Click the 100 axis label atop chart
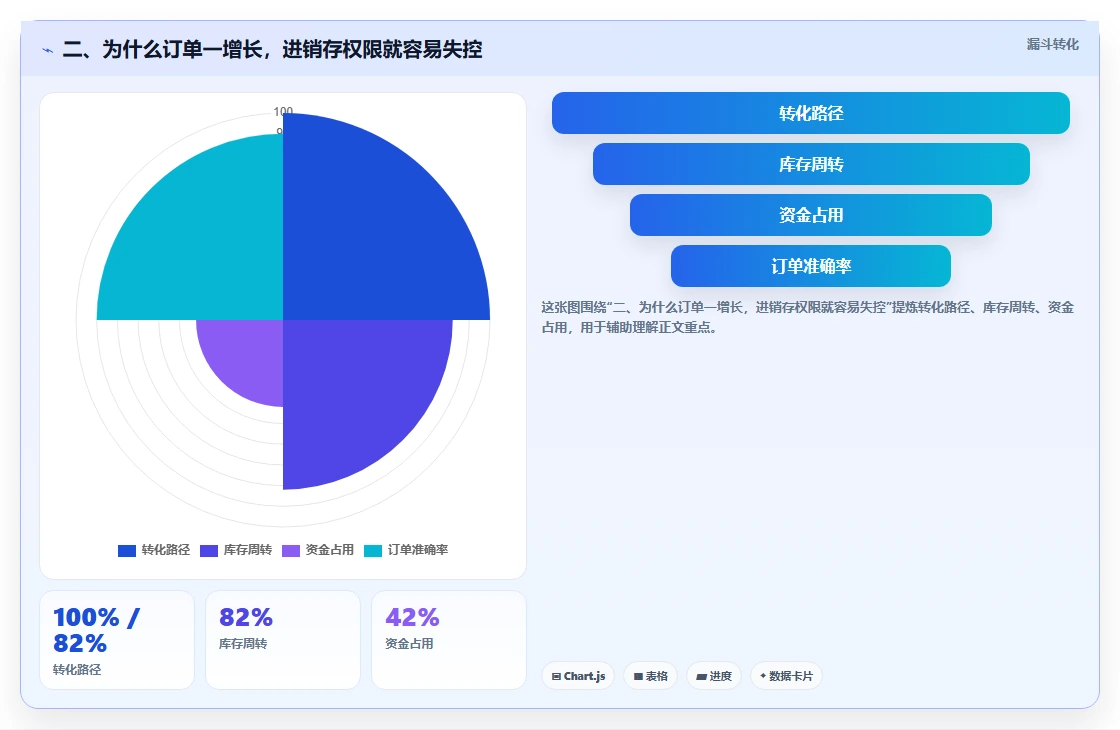1120x730 pixels. click(x=283, y=111)
